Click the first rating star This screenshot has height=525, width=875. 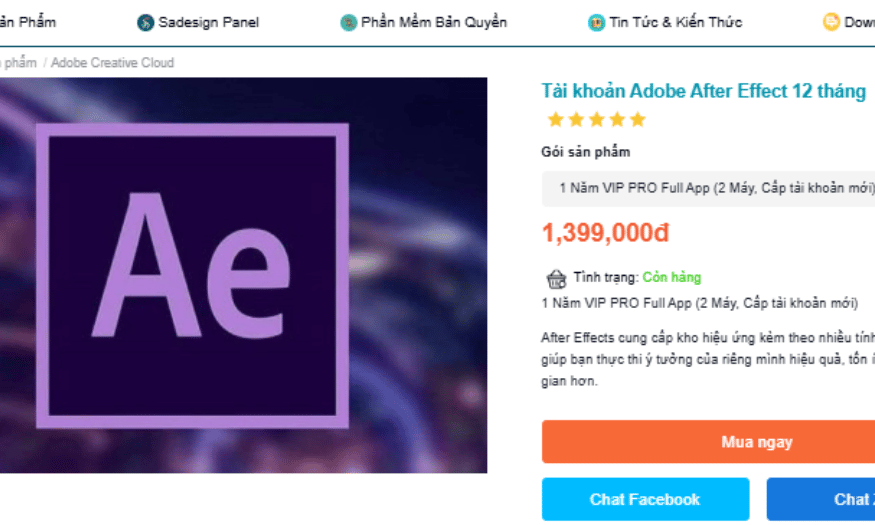555,119
